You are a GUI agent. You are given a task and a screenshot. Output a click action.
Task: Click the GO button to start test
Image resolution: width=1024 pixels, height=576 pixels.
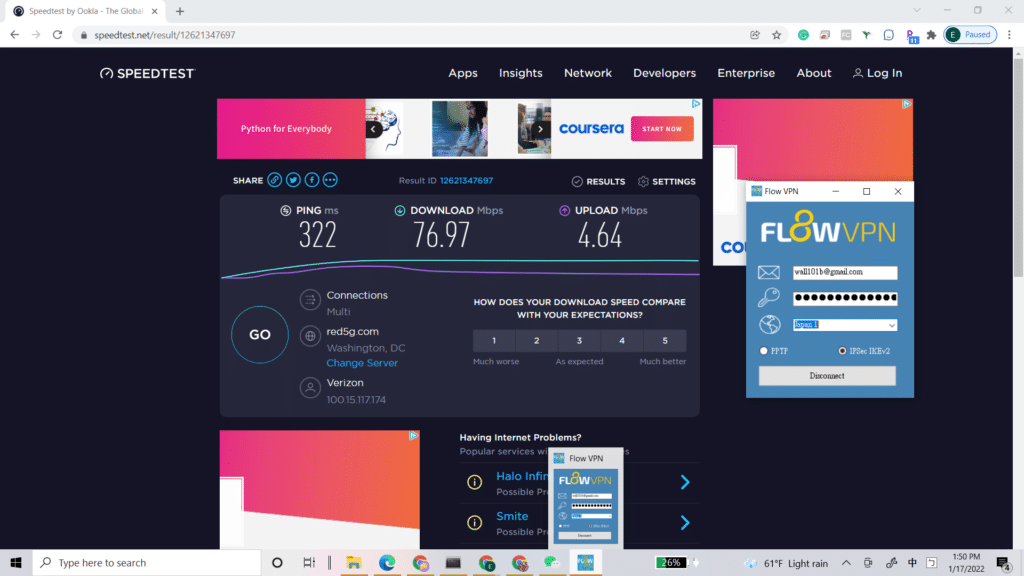pyautogui.click(x=260, y=334)
